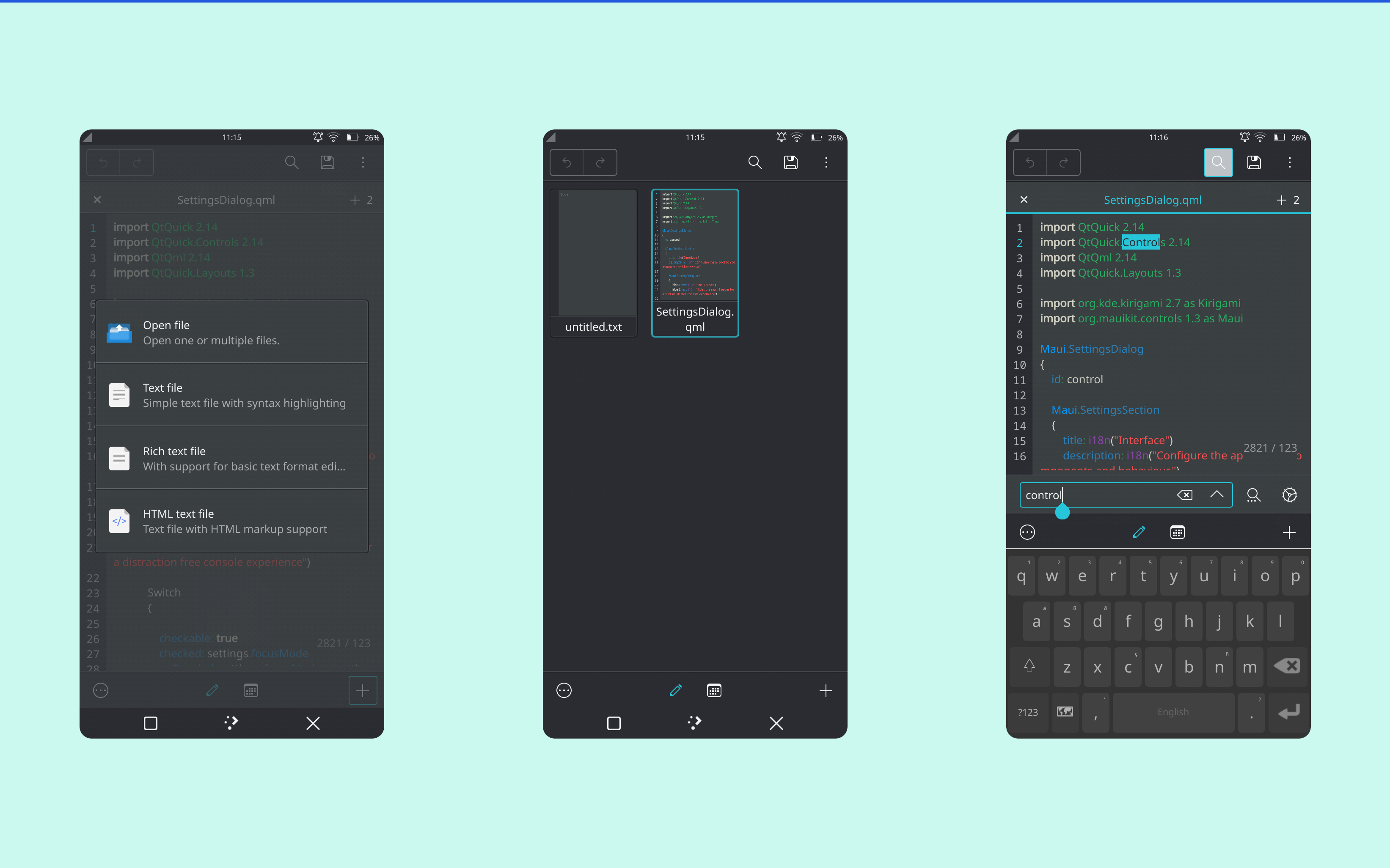Click the calendar/grid icon in toolbar
This screenshot has height=868, width=1390.
pyautogui.click(x=713, y=690)
